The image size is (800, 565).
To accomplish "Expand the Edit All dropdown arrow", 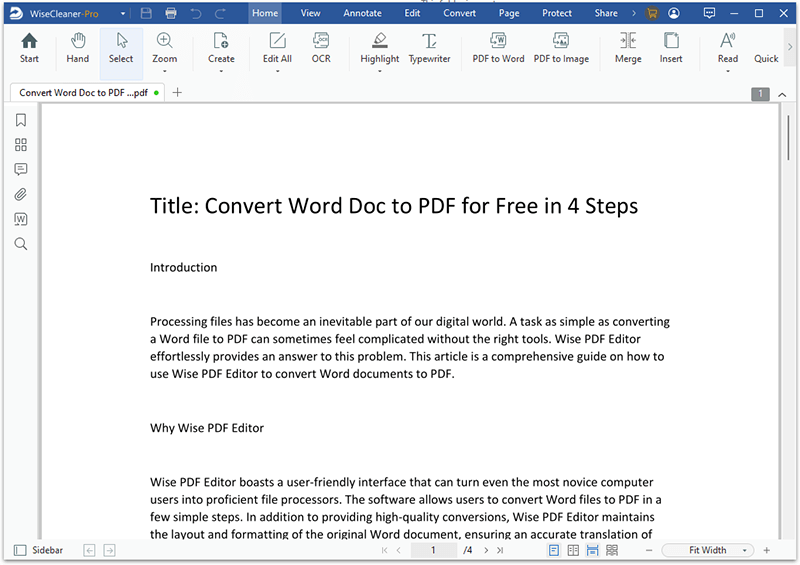I will click(x=278, y=71).
